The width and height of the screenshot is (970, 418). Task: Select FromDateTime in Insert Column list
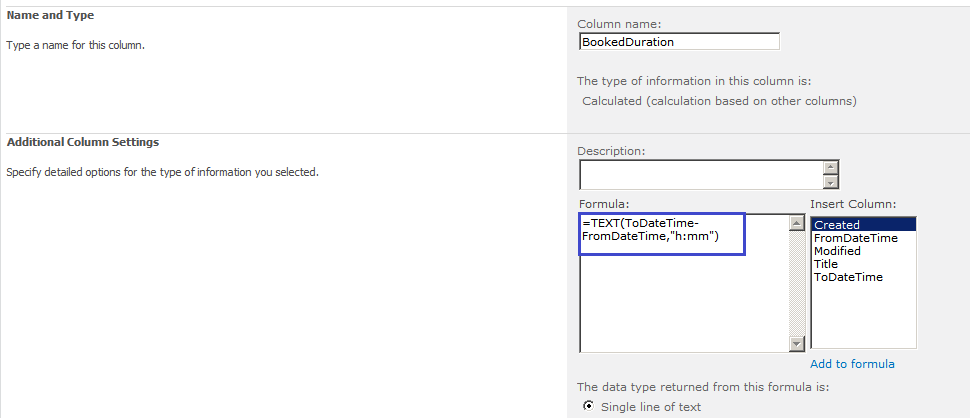[855, 238]
